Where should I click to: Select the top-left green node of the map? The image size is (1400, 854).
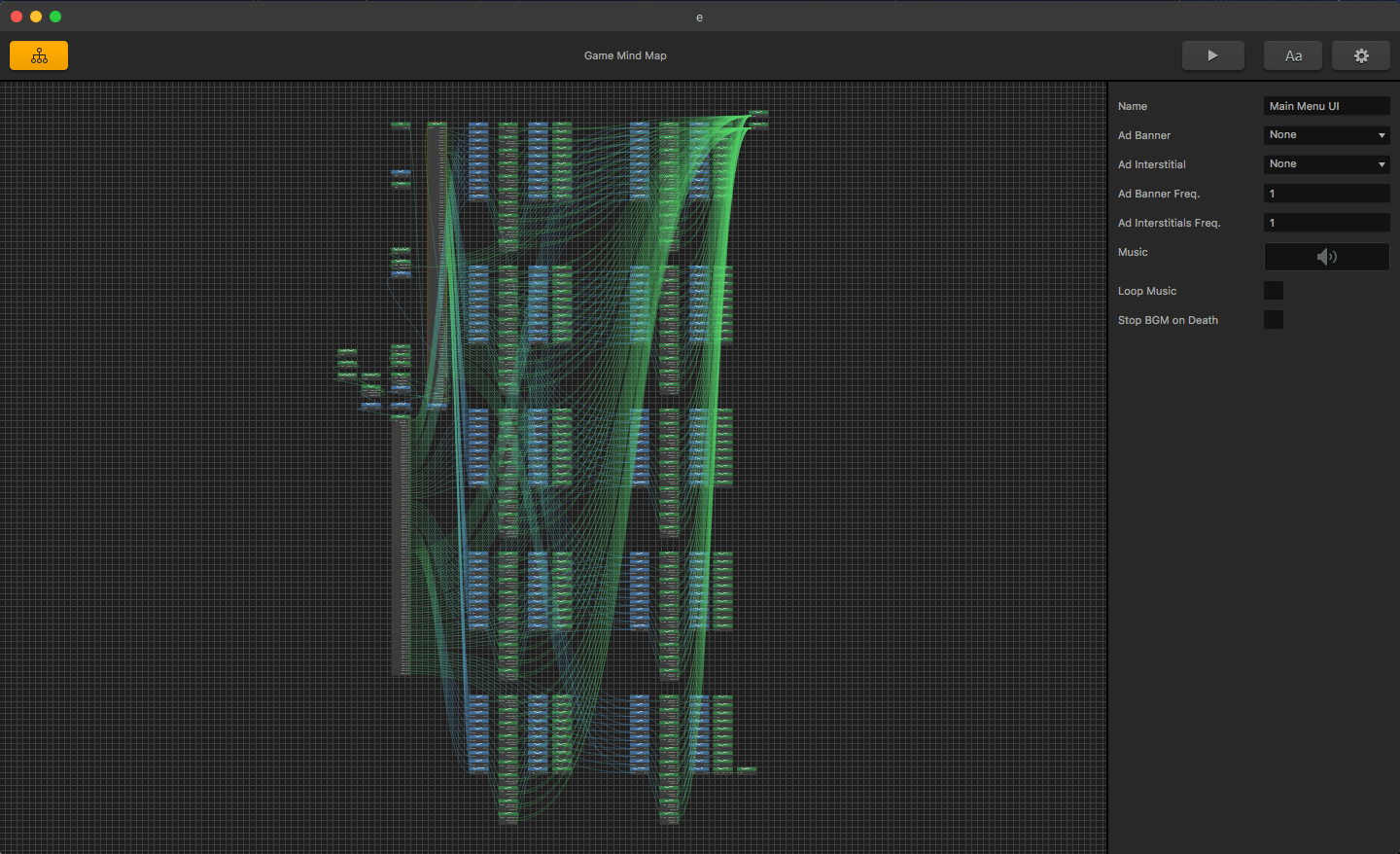(x=401, y=125)
